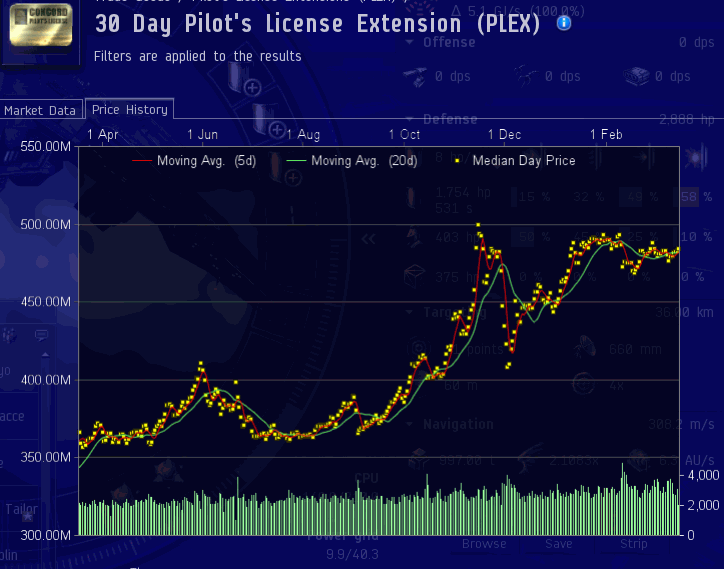Click the empty slot plus icon near 1 Aug

coord(277,130)
